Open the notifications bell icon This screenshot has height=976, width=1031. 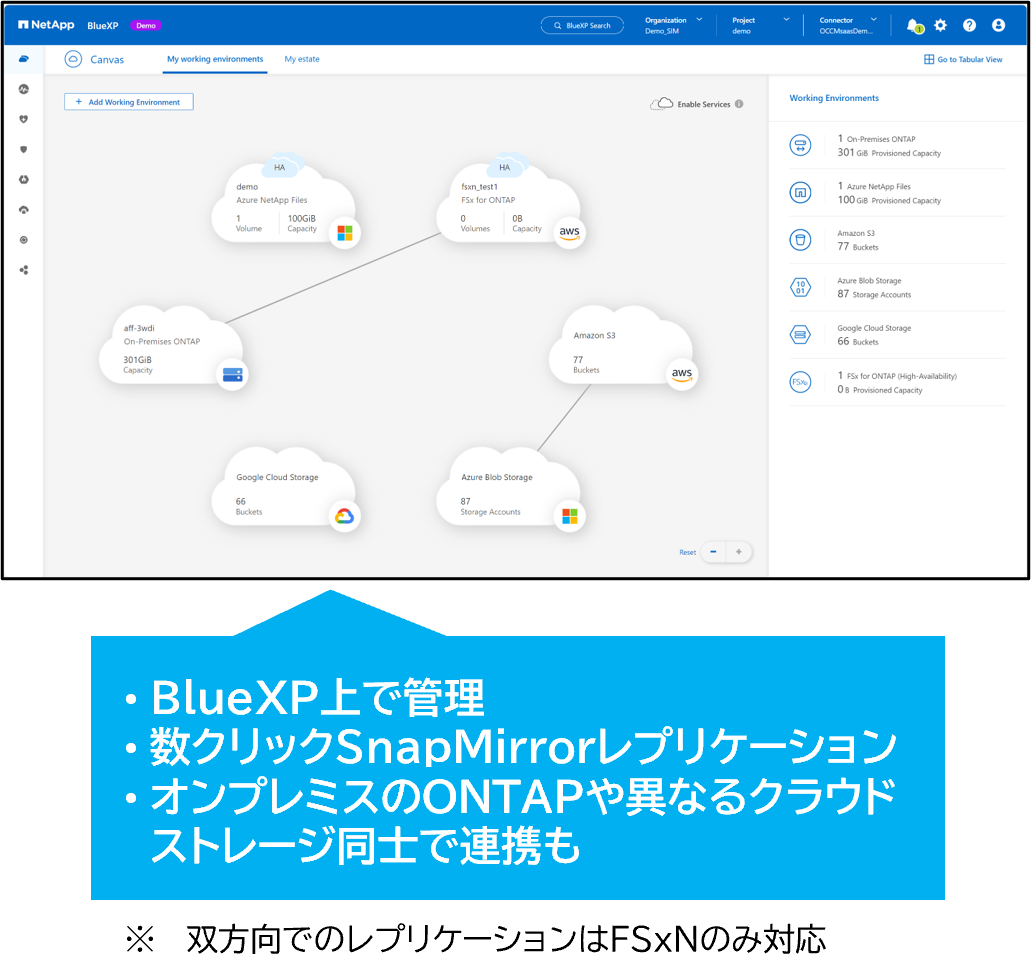913,26
